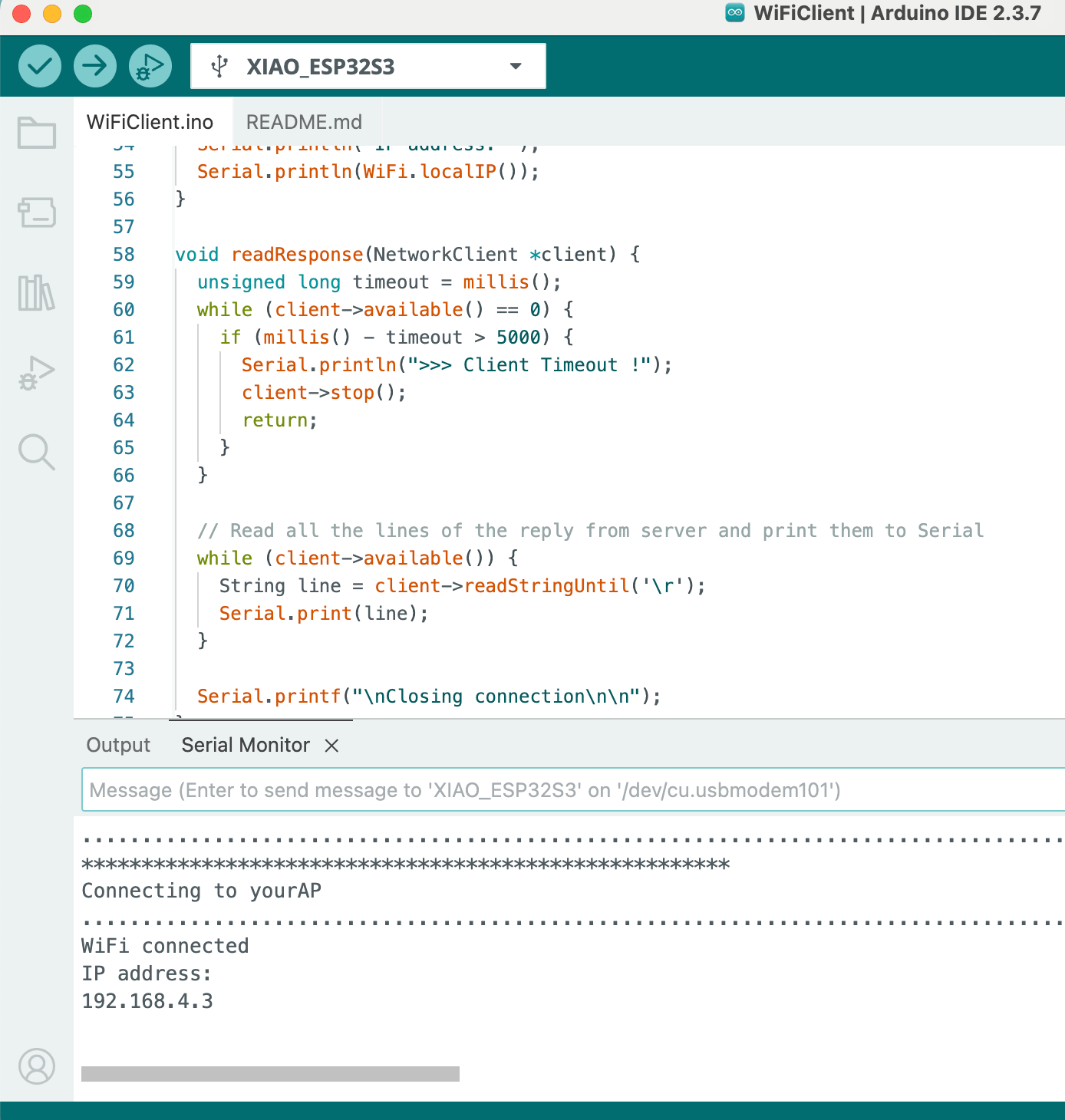Screen dimensions: 1065x1120
Task: Upload sketch with the arrow button
Action: 95,66
